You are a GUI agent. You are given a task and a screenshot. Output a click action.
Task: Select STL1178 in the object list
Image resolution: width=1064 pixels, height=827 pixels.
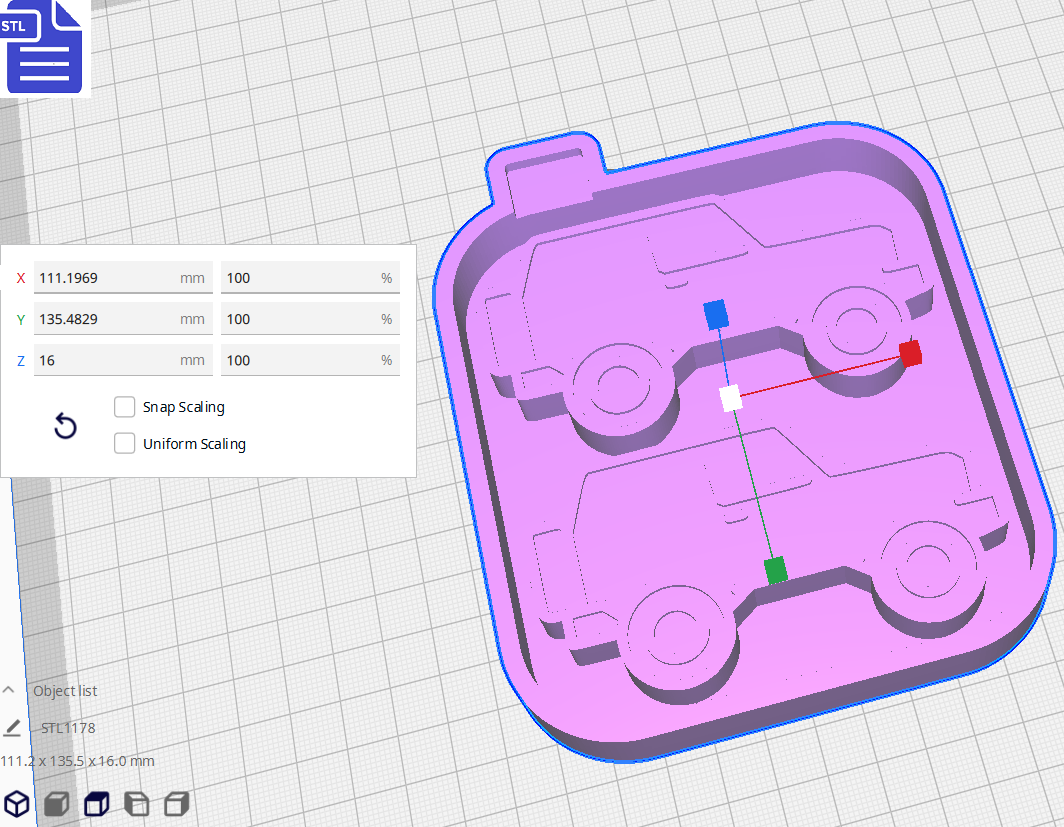[68, 728]
